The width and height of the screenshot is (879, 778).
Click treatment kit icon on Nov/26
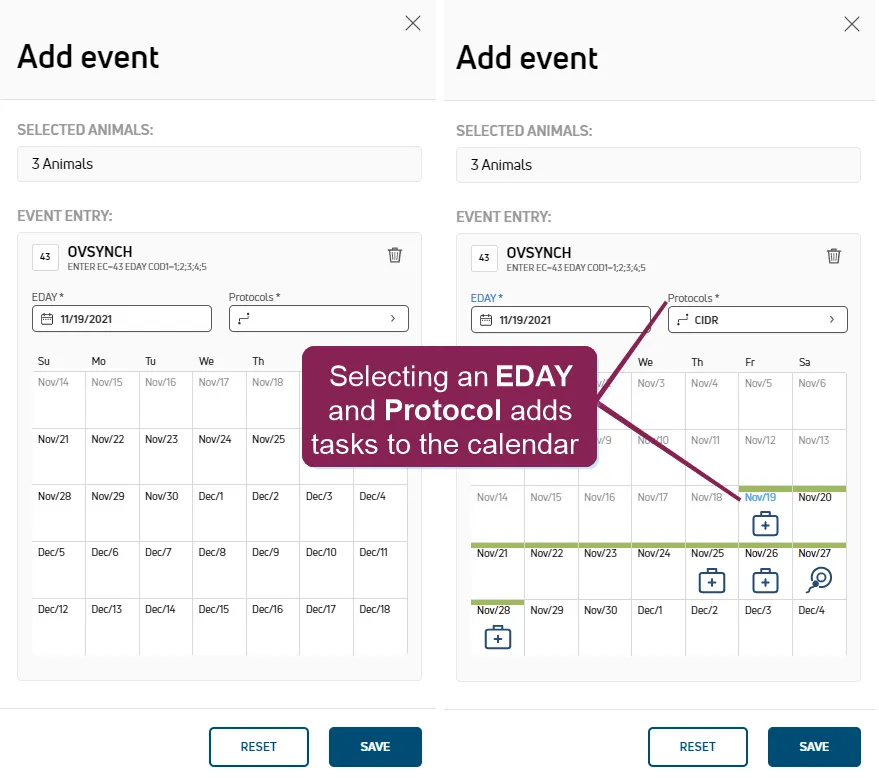tap(765, 581)
